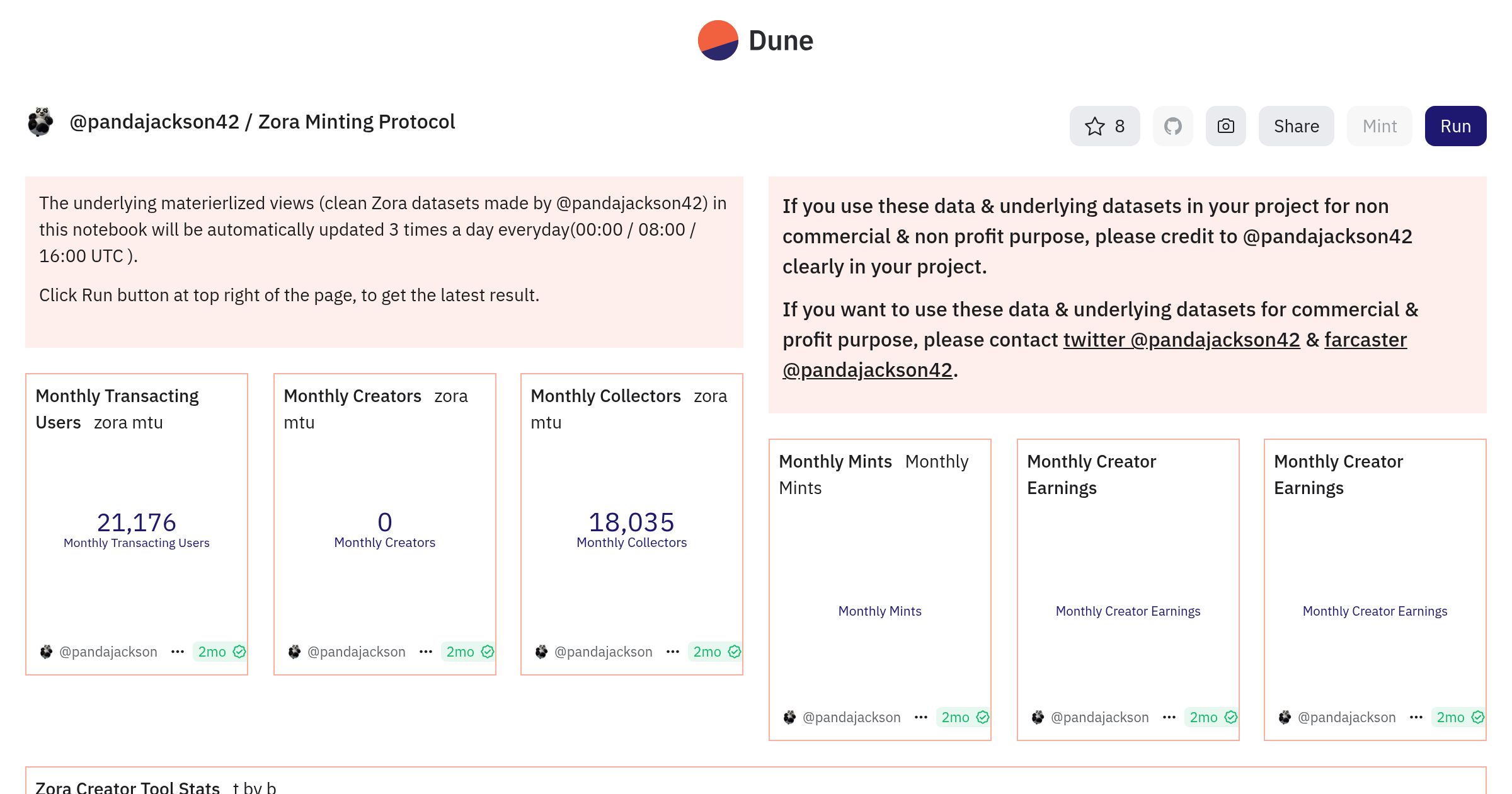The image size is (1512, 794).
Task: Open the Monthly Mints card title
Action: [x=835, y=461]
